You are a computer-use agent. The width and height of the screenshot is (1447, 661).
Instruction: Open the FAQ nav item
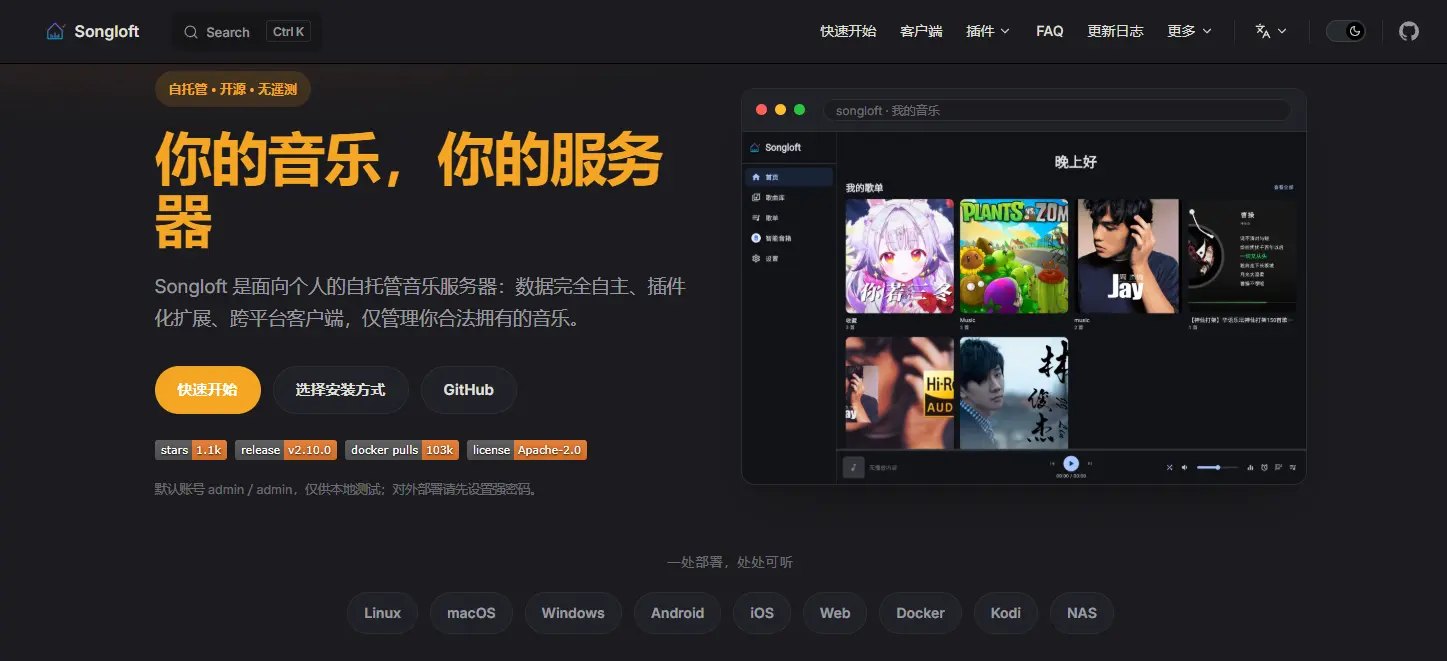coord(1049,31)
